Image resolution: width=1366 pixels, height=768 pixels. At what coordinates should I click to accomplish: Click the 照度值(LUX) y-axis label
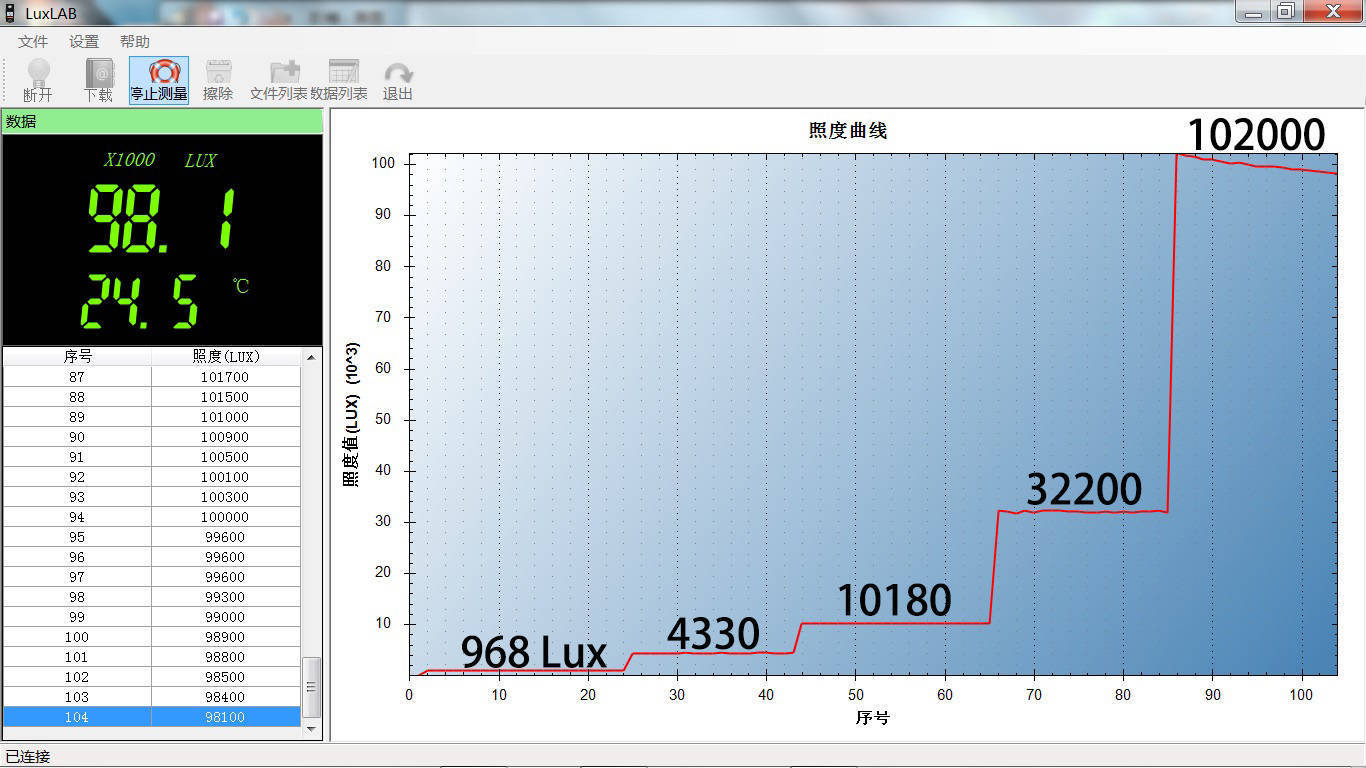tap(351, 415)
